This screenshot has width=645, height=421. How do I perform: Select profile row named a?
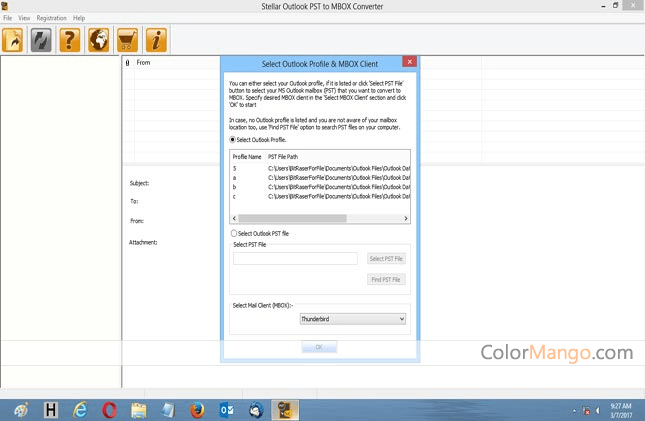coord(320,178)
